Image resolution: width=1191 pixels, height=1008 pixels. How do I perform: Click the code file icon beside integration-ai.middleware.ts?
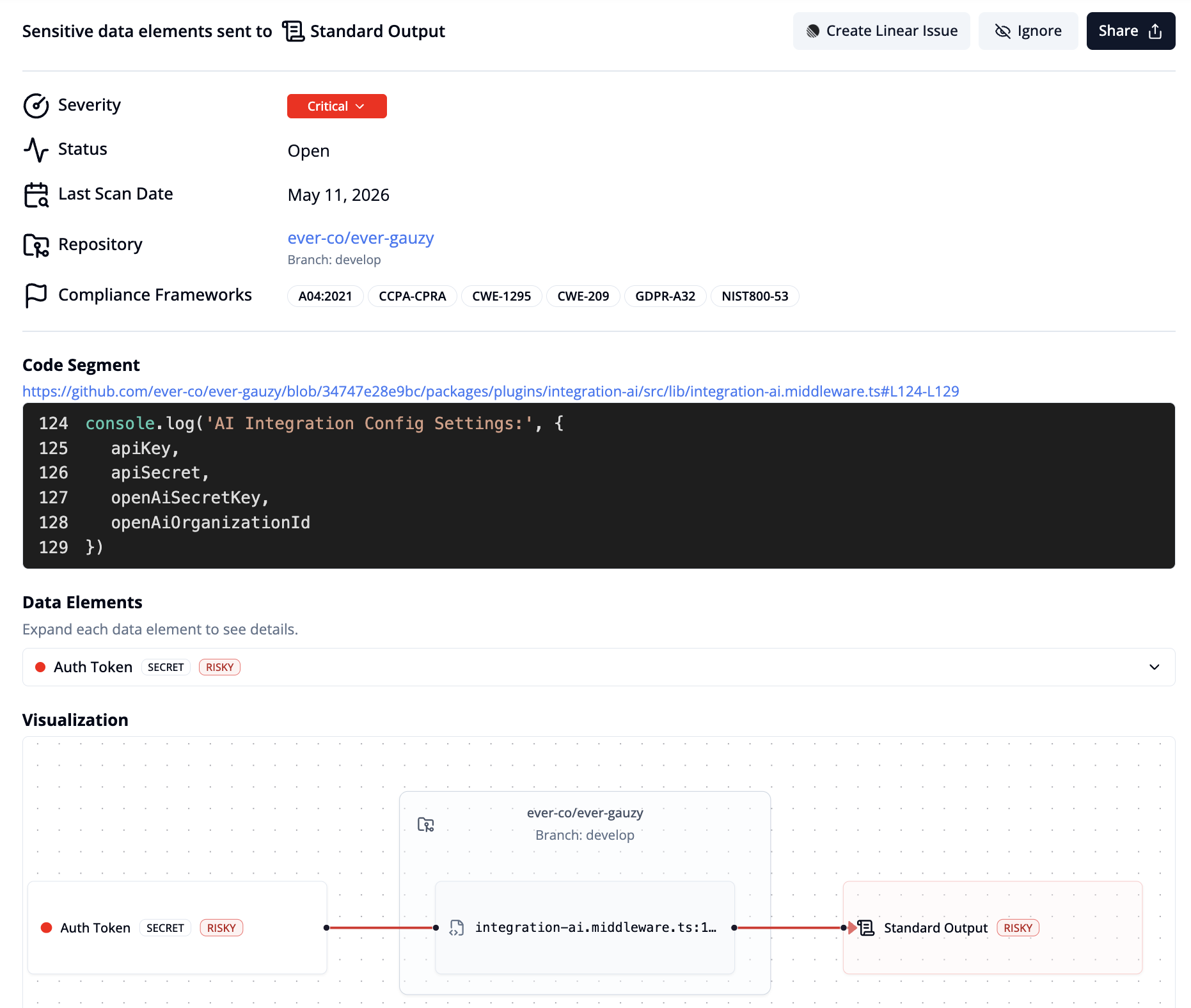click(457, 927)
